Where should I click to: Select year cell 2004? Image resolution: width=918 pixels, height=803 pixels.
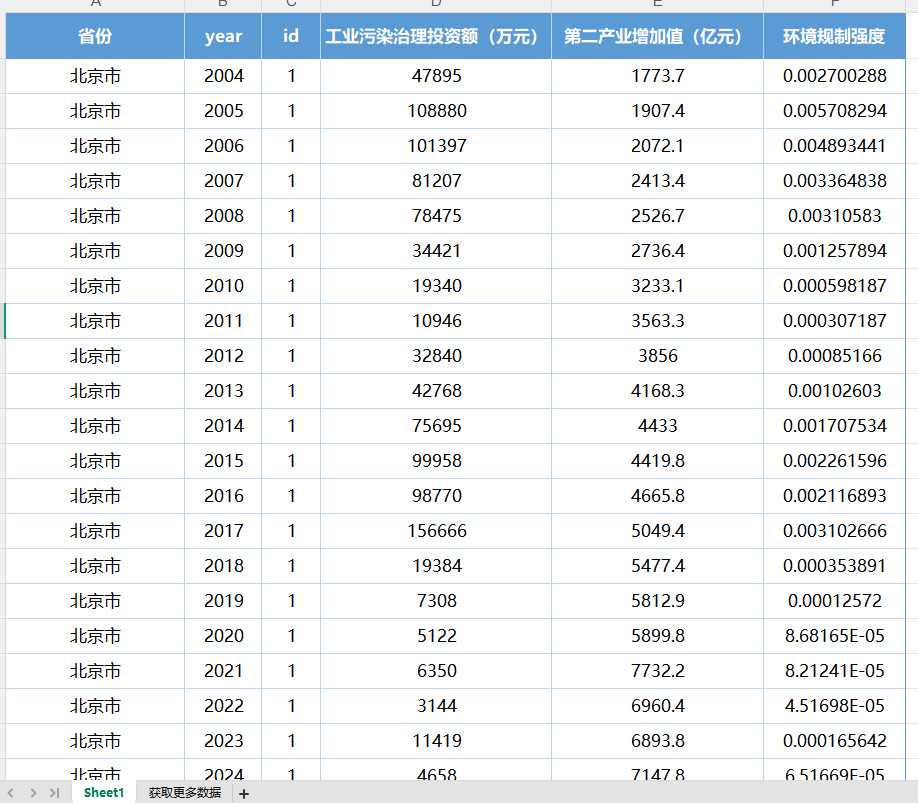click(223, 76)
